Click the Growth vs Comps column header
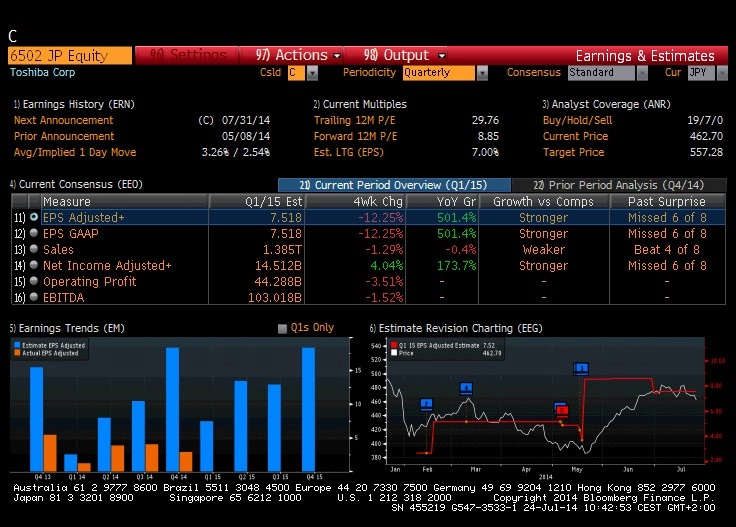 click(544, 201)
